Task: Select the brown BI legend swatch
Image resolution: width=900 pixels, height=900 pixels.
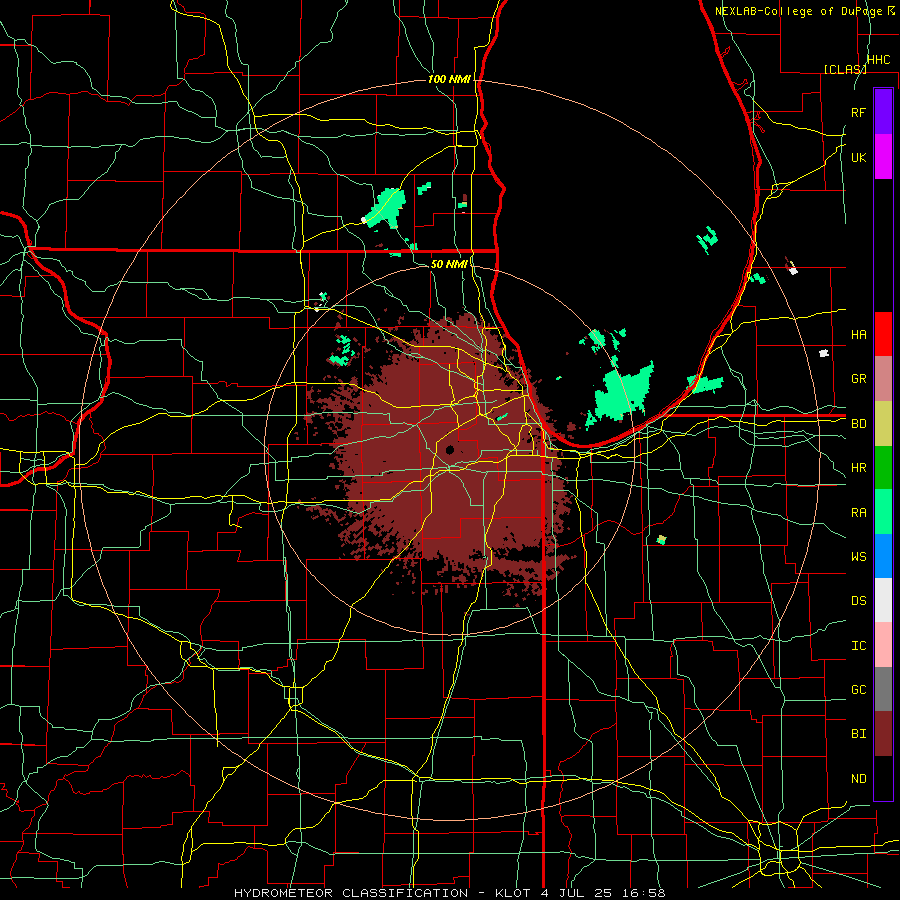Action: pyautogui.click(x=883, y=734)
